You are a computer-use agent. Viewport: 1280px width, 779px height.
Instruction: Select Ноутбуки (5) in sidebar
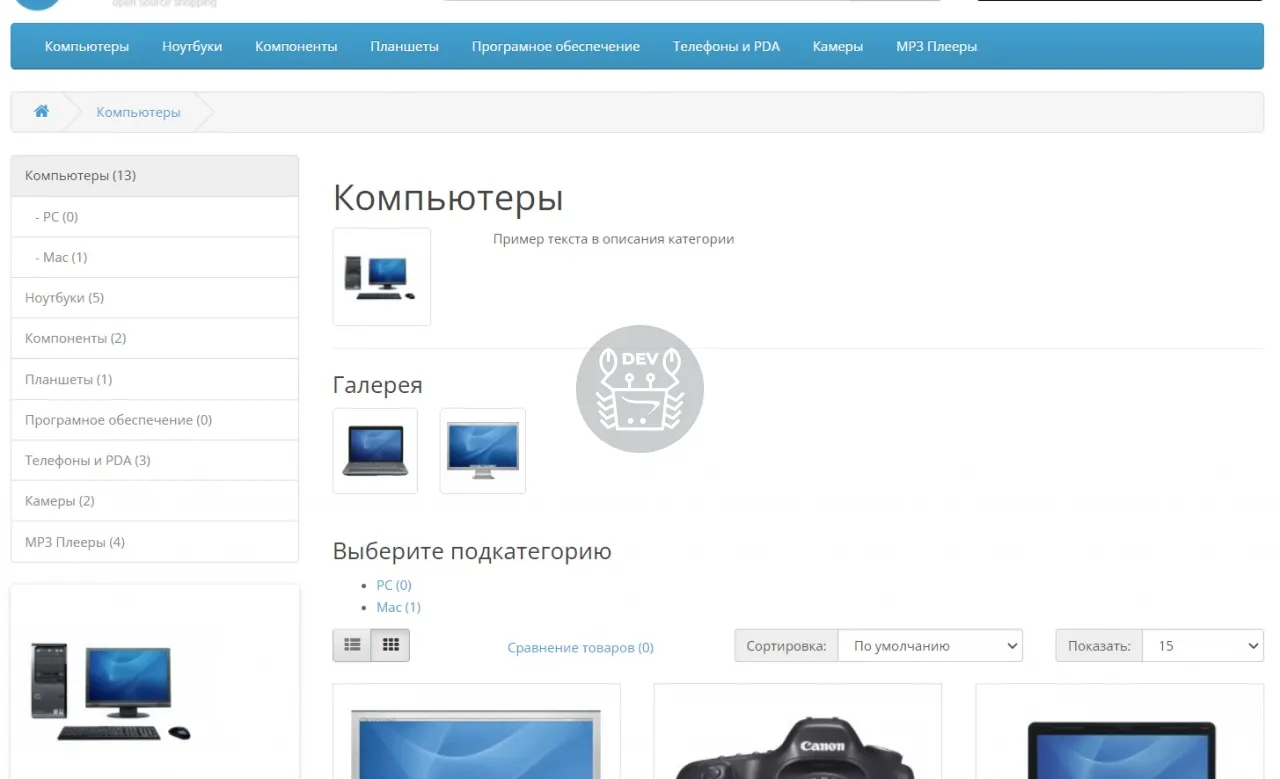click(155, 298)
